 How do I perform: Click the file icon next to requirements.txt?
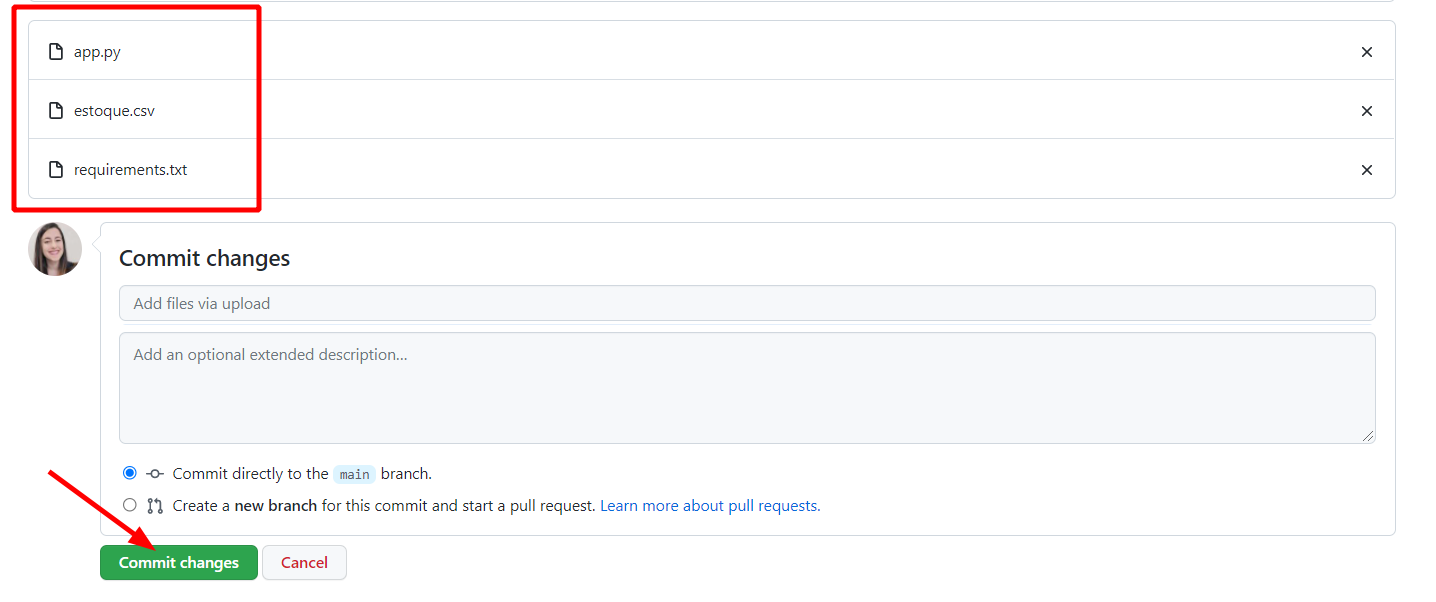(x=57, y=170)
